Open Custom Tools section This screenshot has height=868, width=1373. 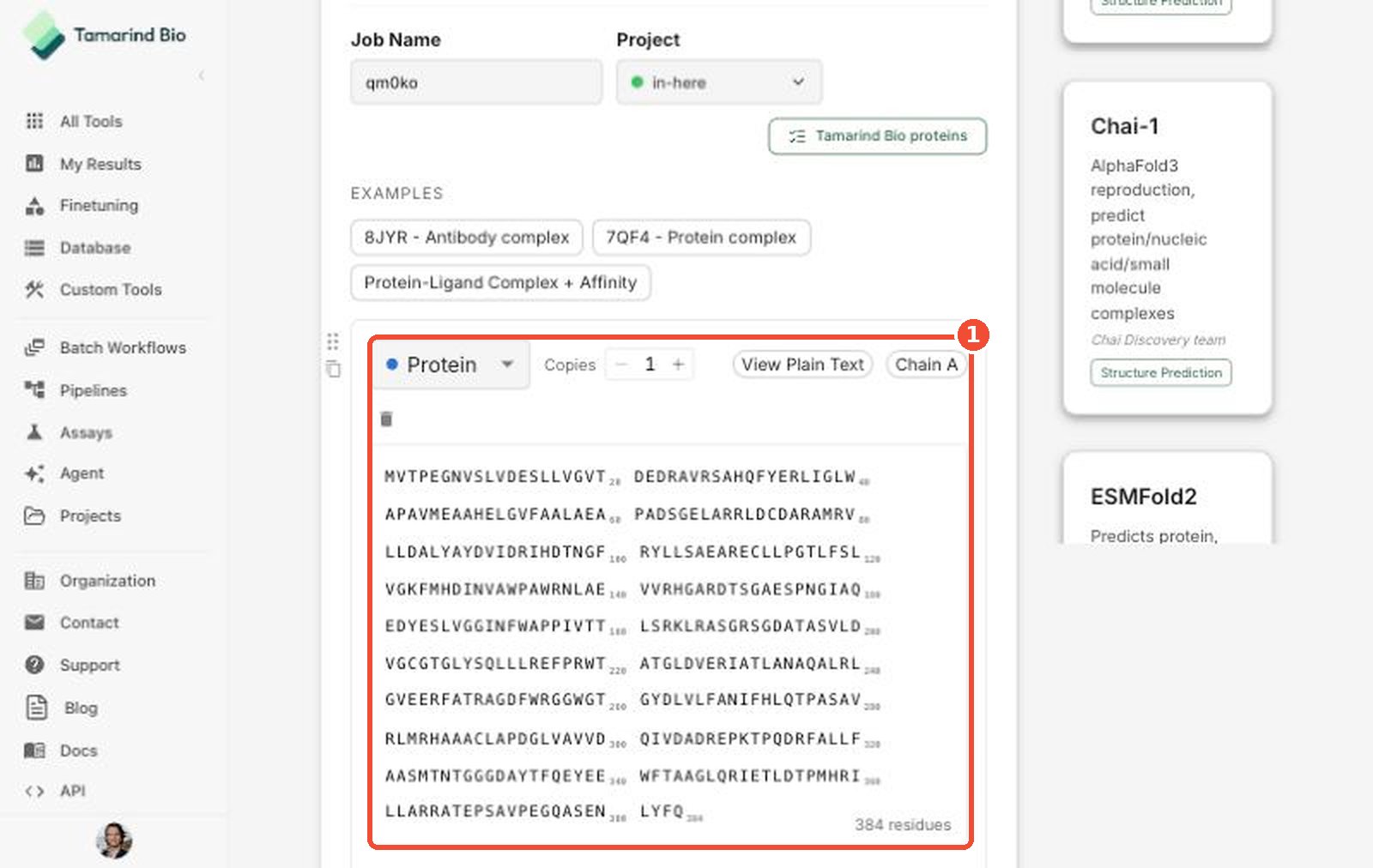[x=111, y=290]
